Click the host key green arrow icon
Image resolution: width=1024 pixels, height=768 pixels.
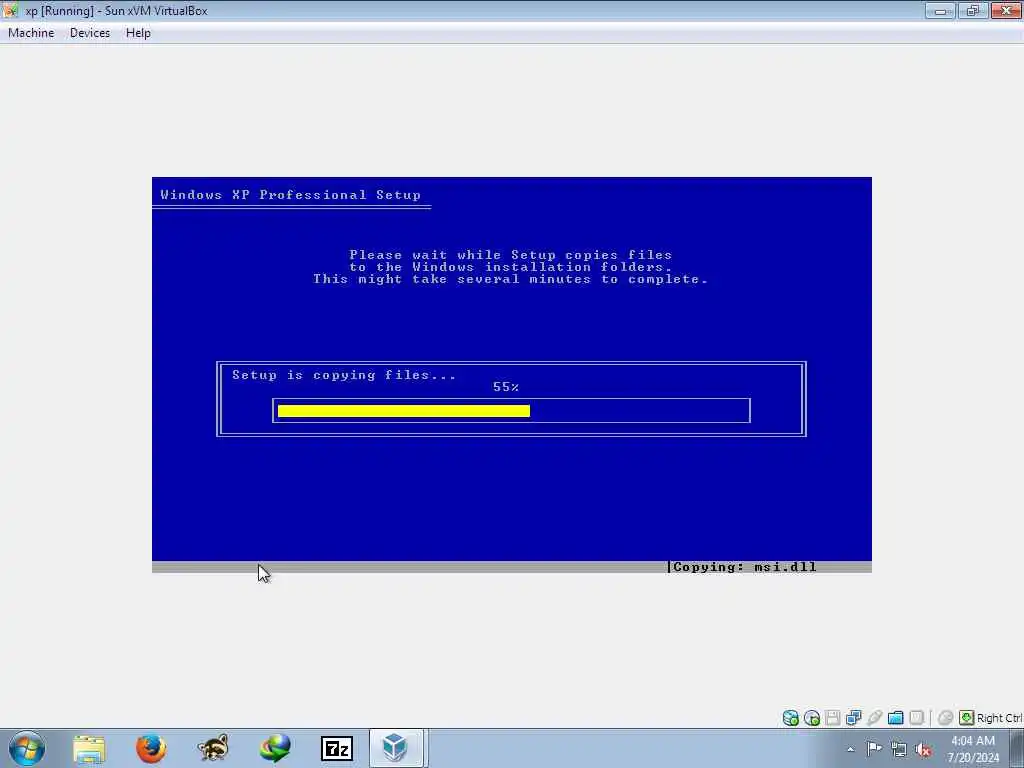tap(967, 718)
